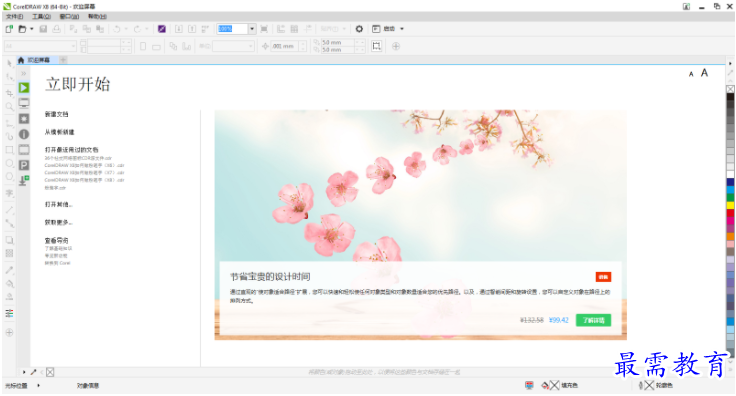Image resolution: width=736 pixels, height=396 pixels.
Task: Click the green 了解详情 button
Action: click(593, 320)
